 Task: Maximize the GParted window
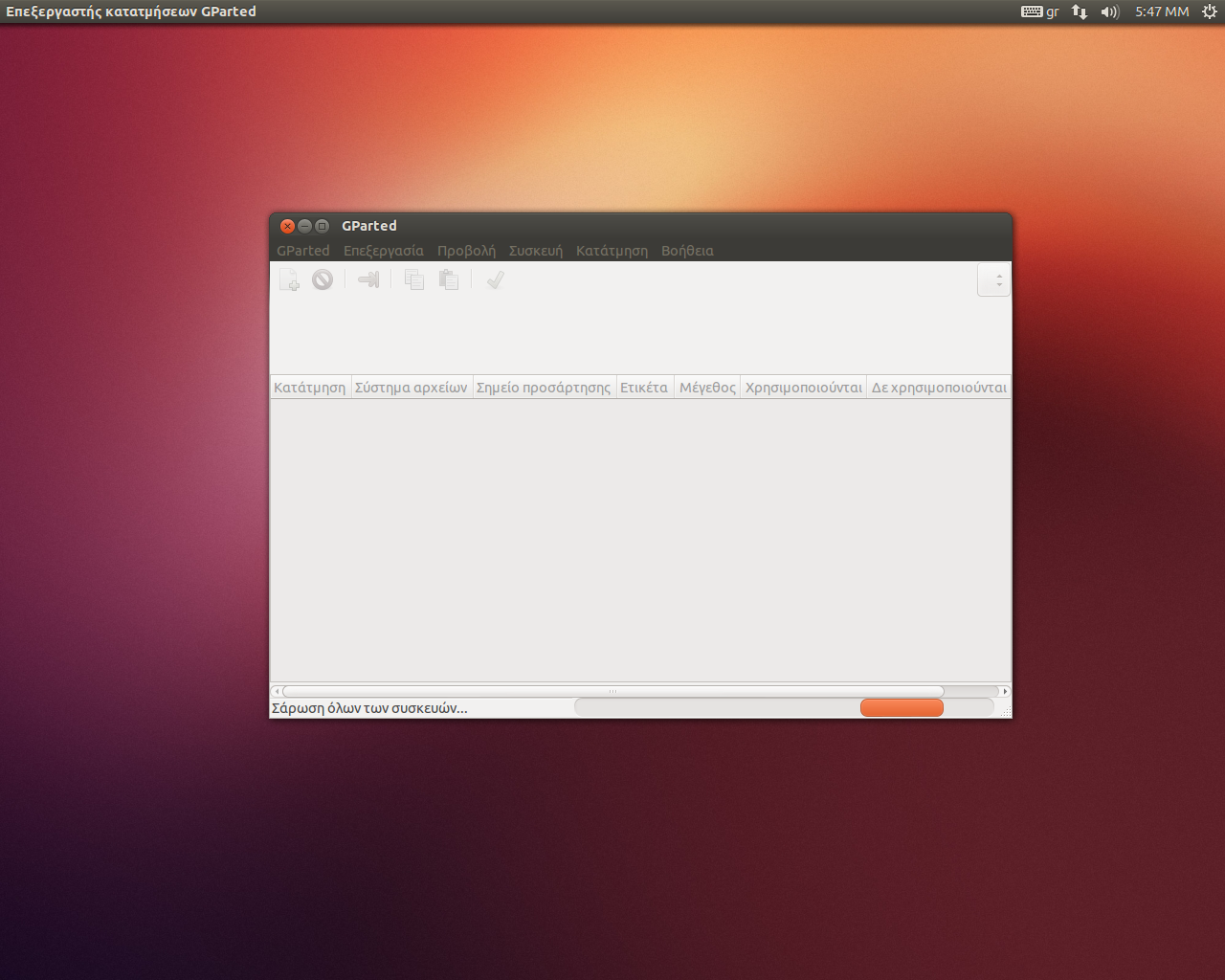(x=322, y=226)
